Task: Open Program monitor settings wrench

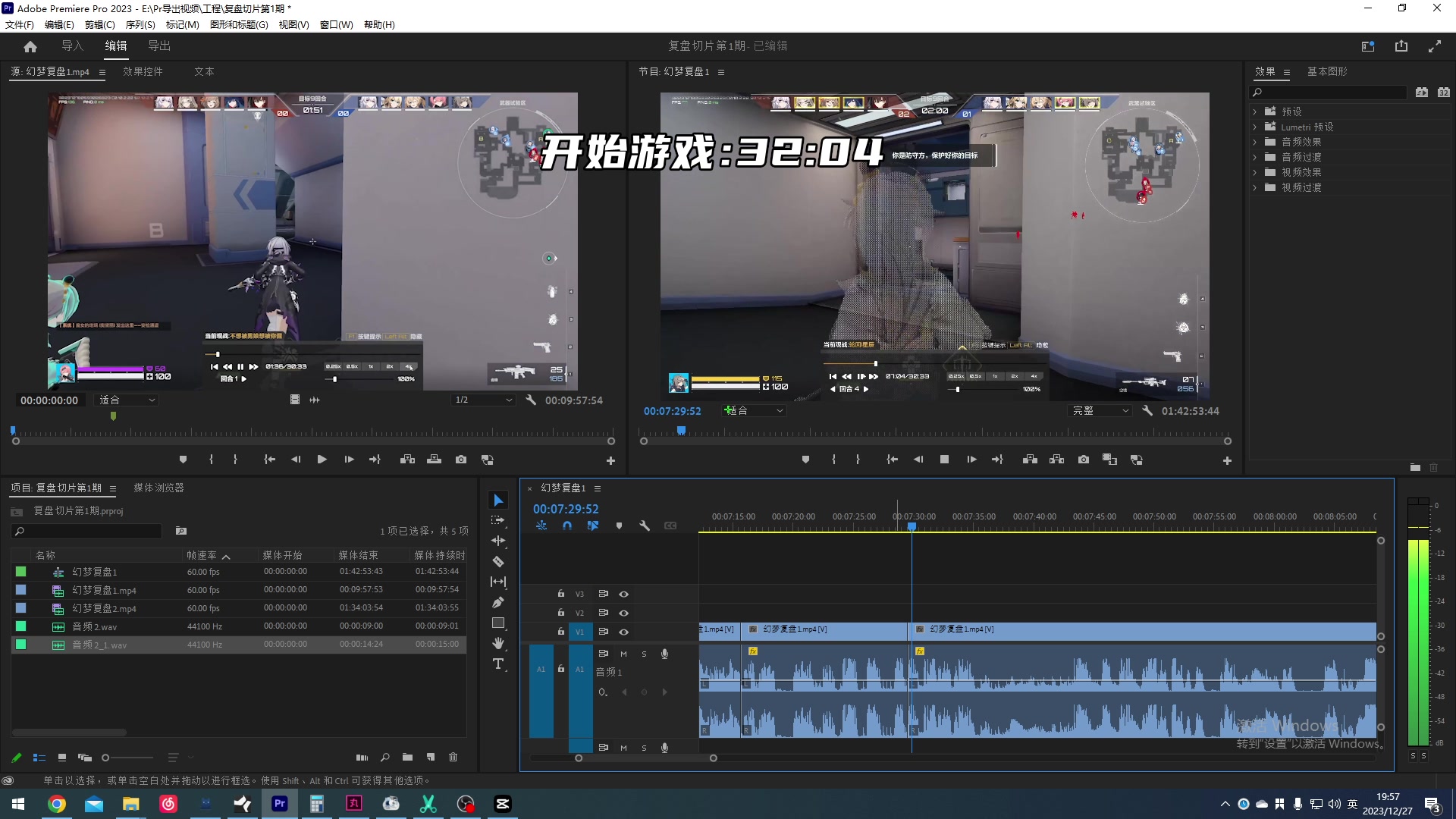Action: (x=1147, y=410)
